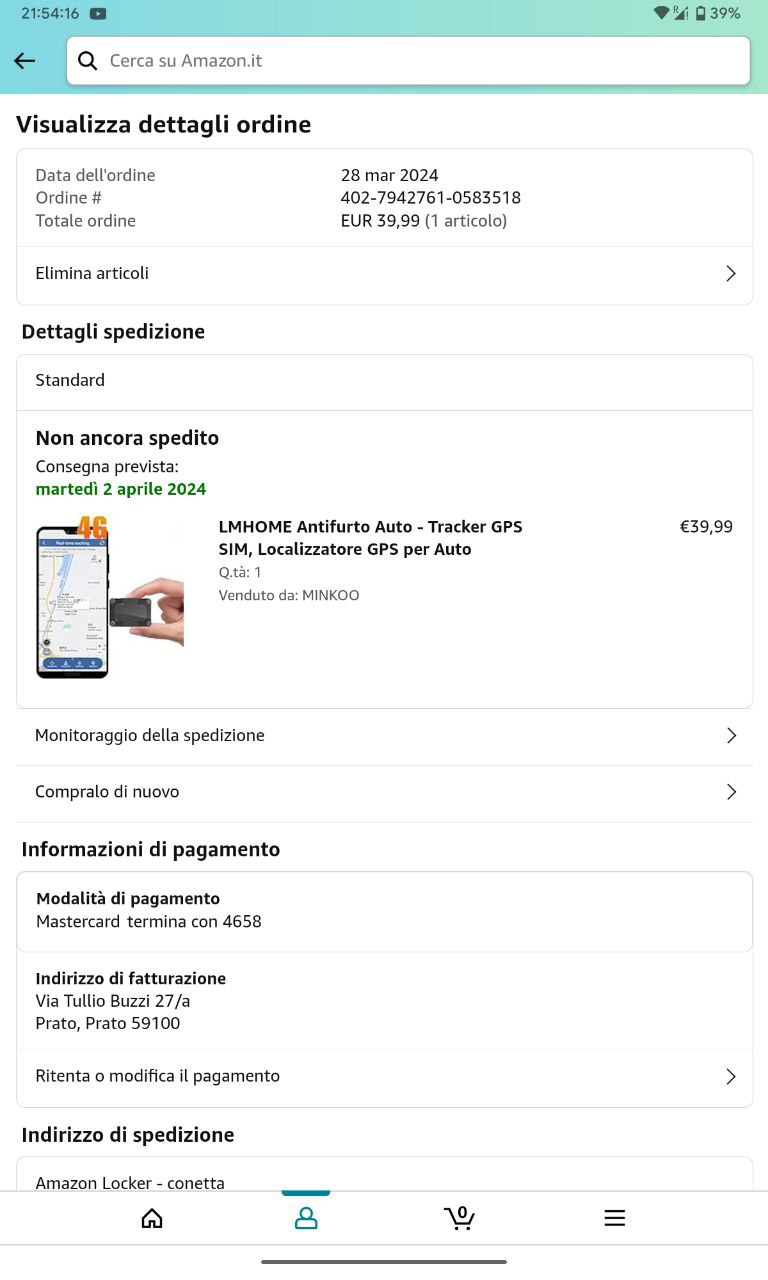Image resolution: width=768 pixels, height=1280 pixels.
Task: Open the account profile icon
Action: [306, 1218]
